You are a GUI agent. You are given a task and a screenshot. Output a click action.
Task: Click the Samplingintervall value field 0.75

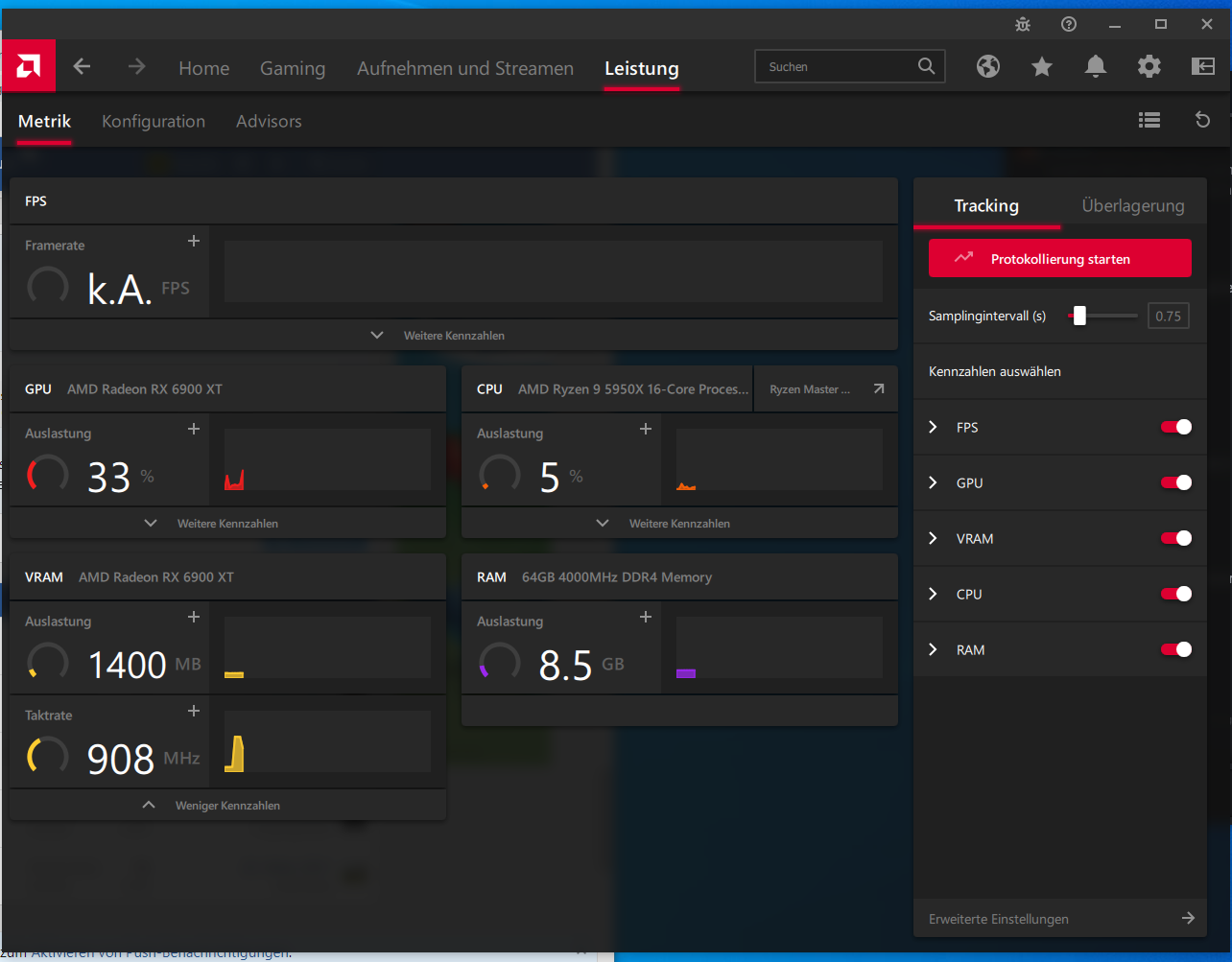click(x=1169, y=316)
